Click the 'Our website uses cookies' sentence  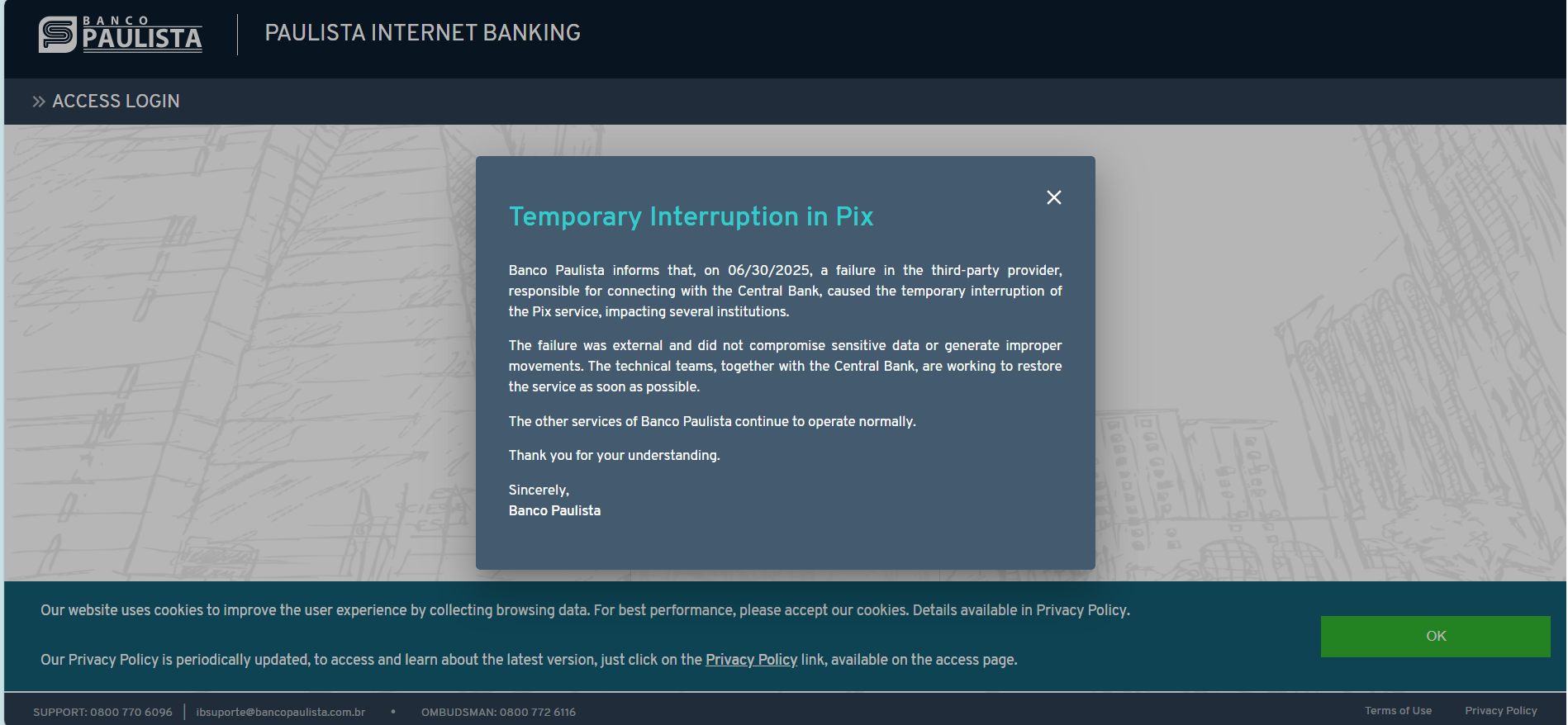coord(585,610)
